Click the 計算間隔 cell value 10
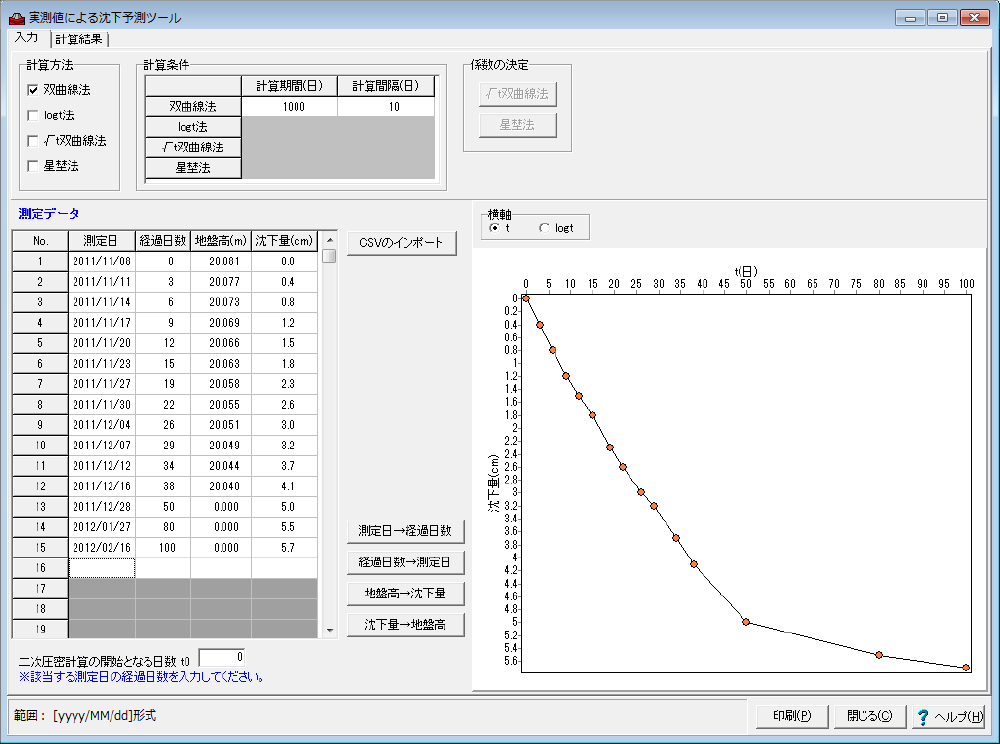1000x744 pixels. point(386,106)
